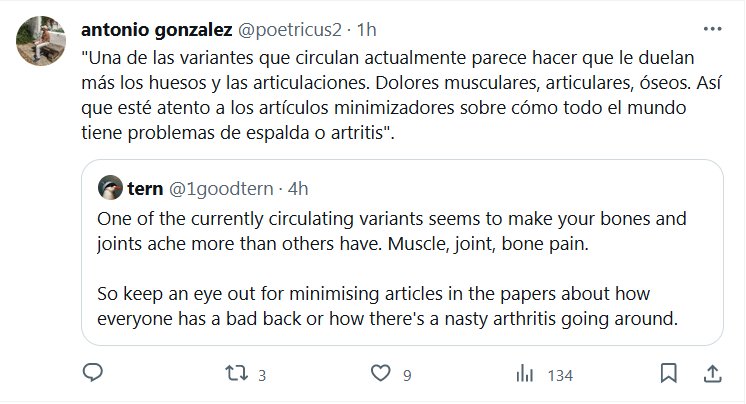
Task: Like the tweet with the heart icon
Action: tap(379, 375)
